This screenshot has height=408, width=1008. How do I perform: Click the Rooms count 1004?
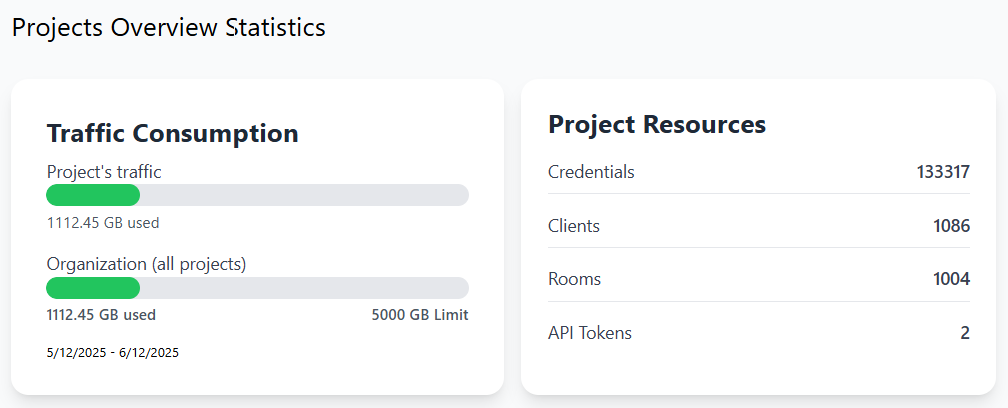tap(951, 279)
